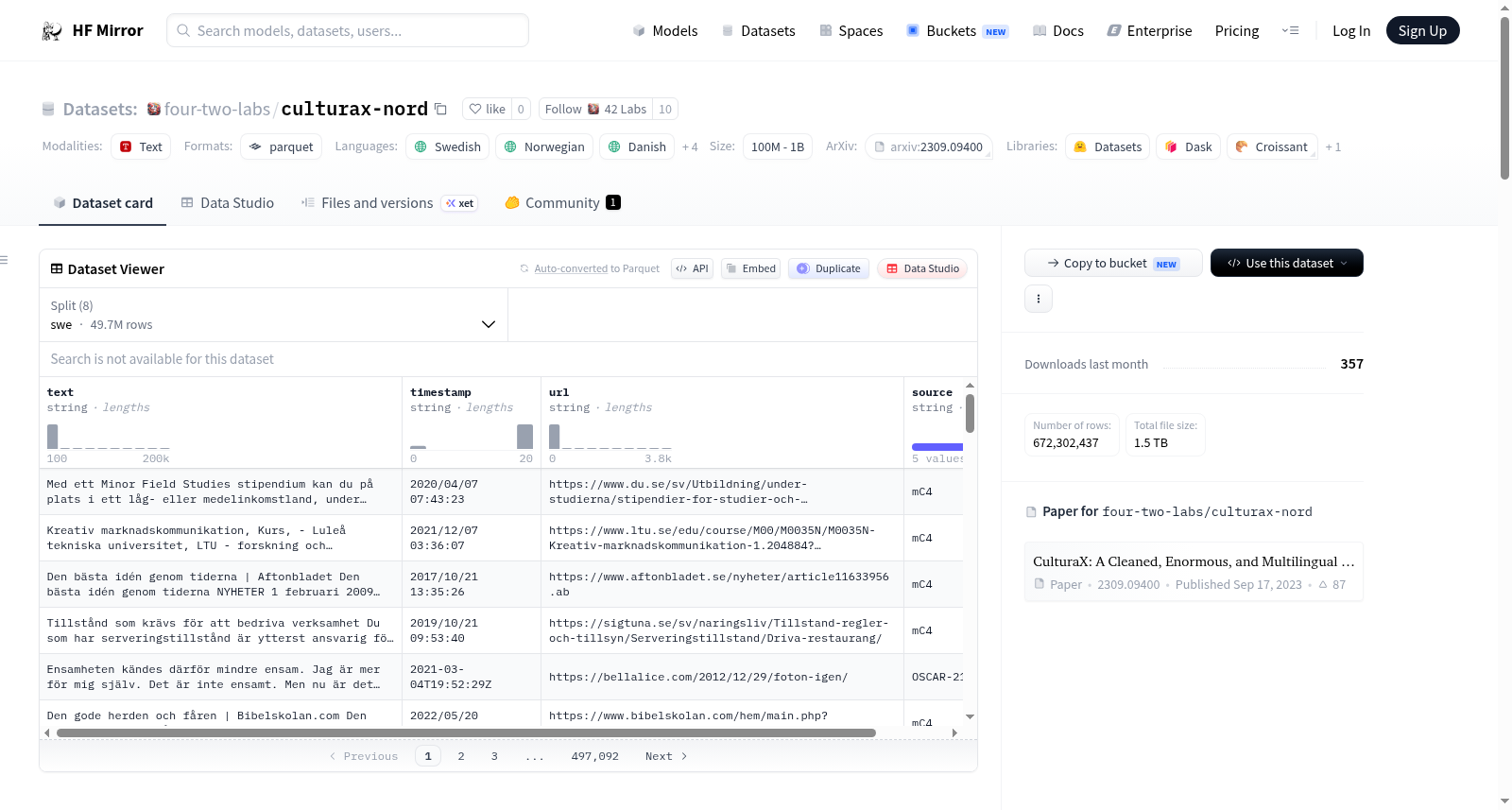The image size is (1512, 810).
Task: Go to Next page of rows
Action: click(666, 756)
